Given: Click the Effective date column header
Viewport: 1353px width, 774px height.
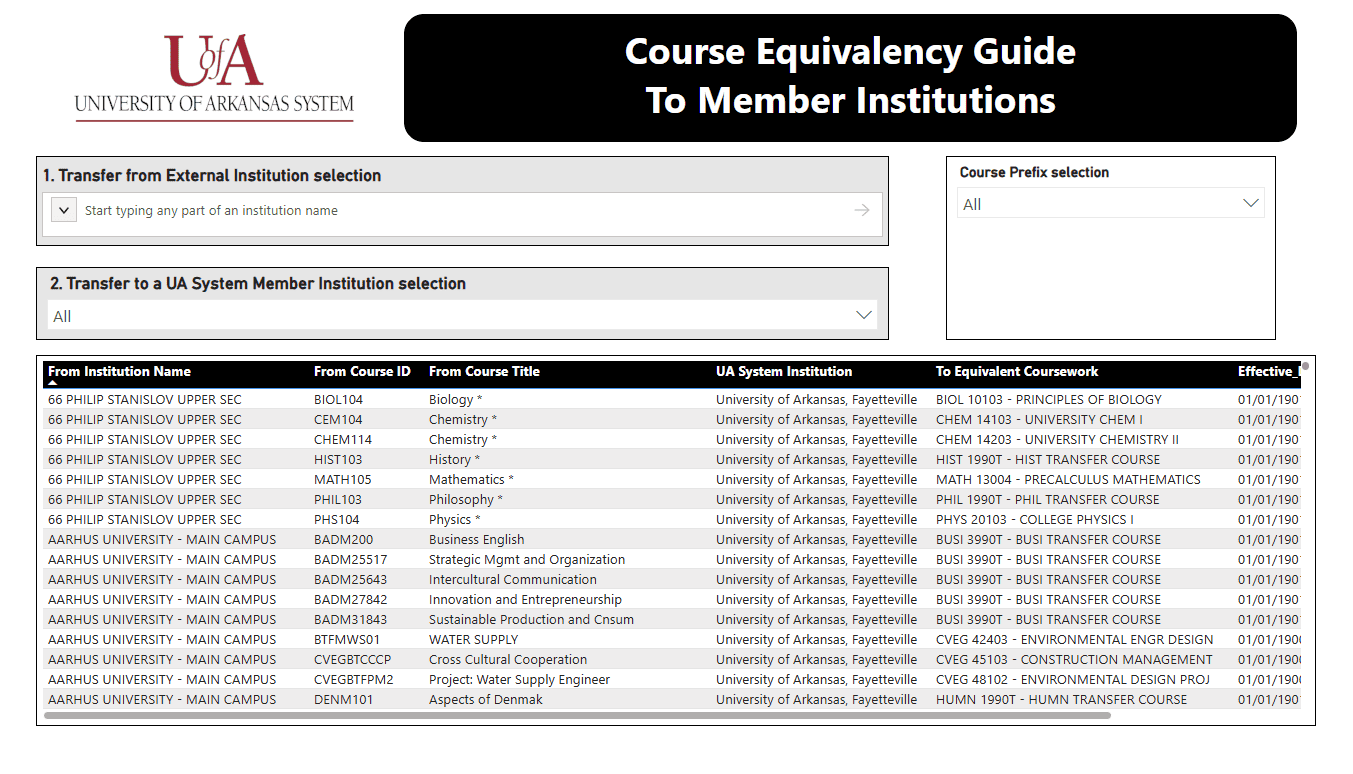Looking at the screenshot, I should (x=1268, y=371).
